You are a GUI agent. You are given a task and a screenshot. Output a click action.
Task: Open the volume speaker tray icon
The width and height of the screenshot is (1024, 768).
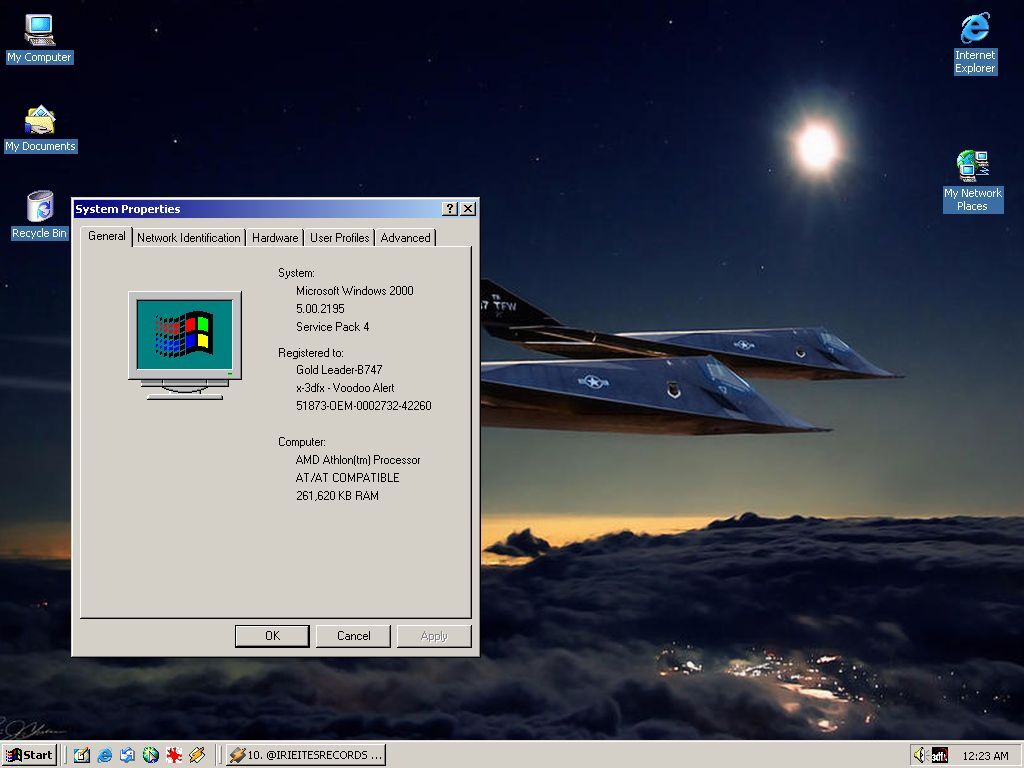pos(920,755)
